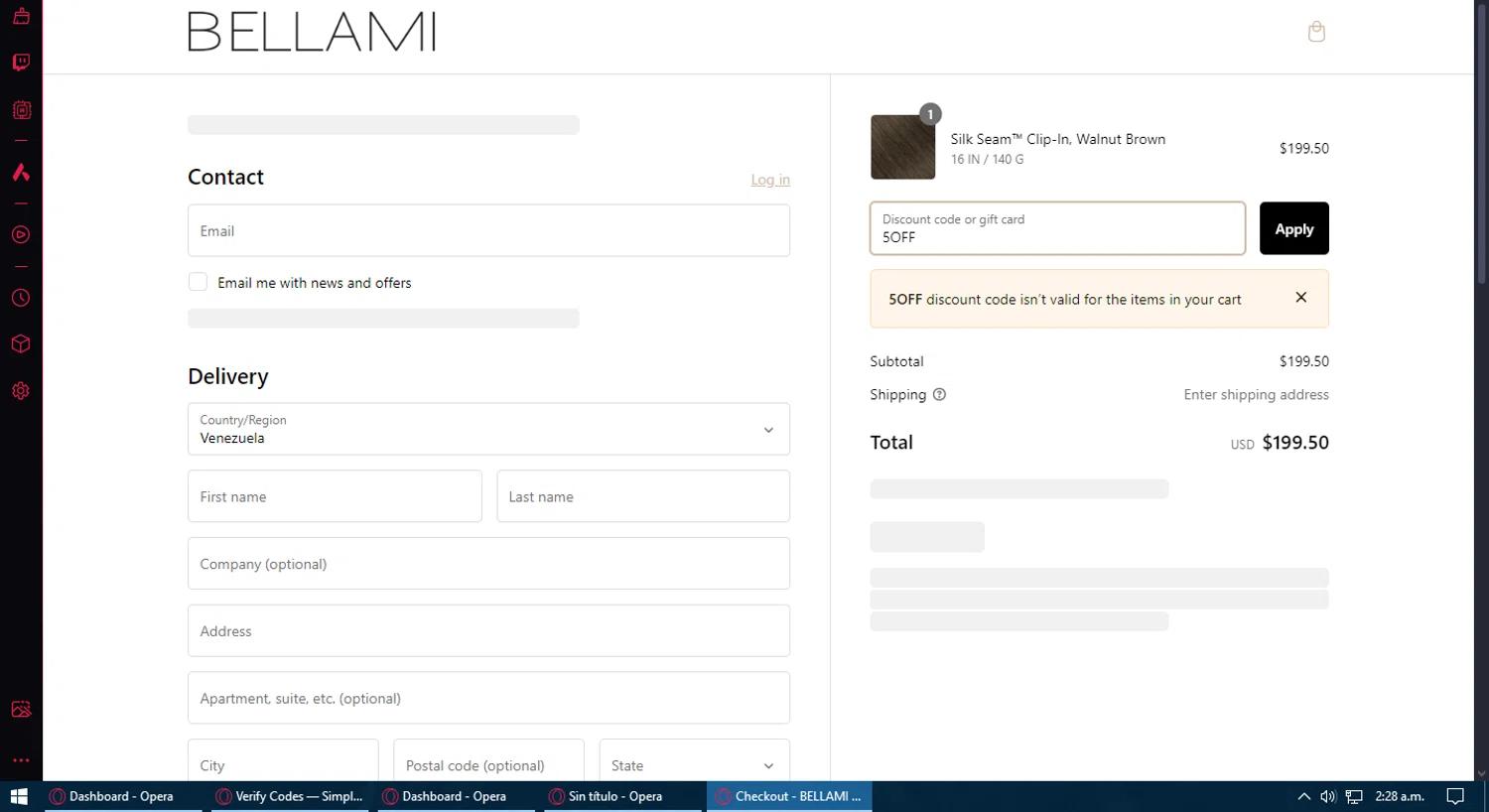The image size is (1489, 812).
Task: Open the network tray icon
Action: [1354, 796]
